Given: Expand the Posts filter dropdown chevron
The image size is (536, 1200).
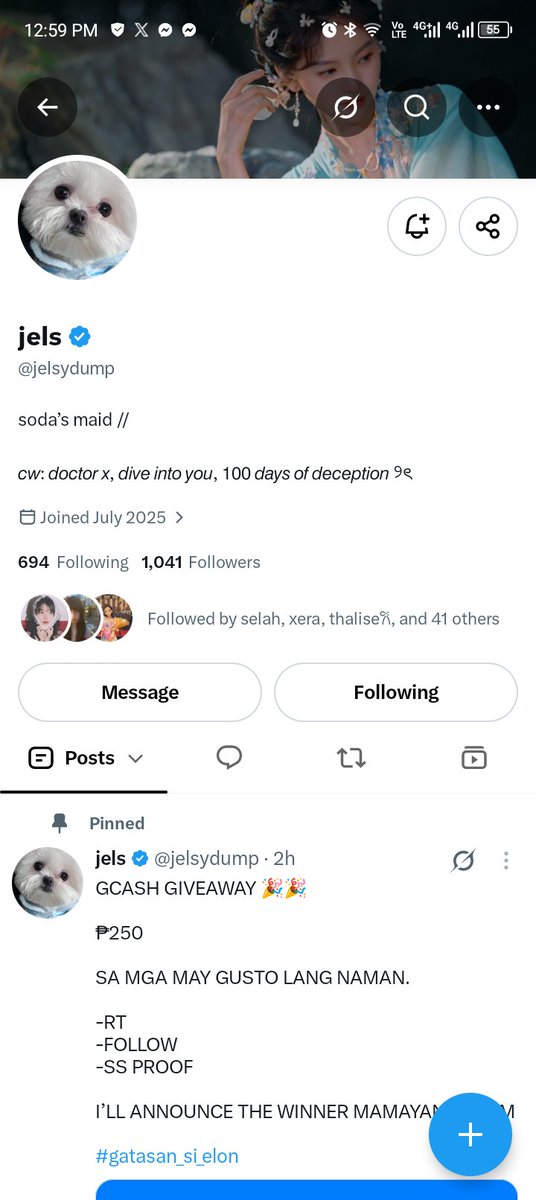Looking at the screenshot, I should pyautogui.click(x=136, y=758).
